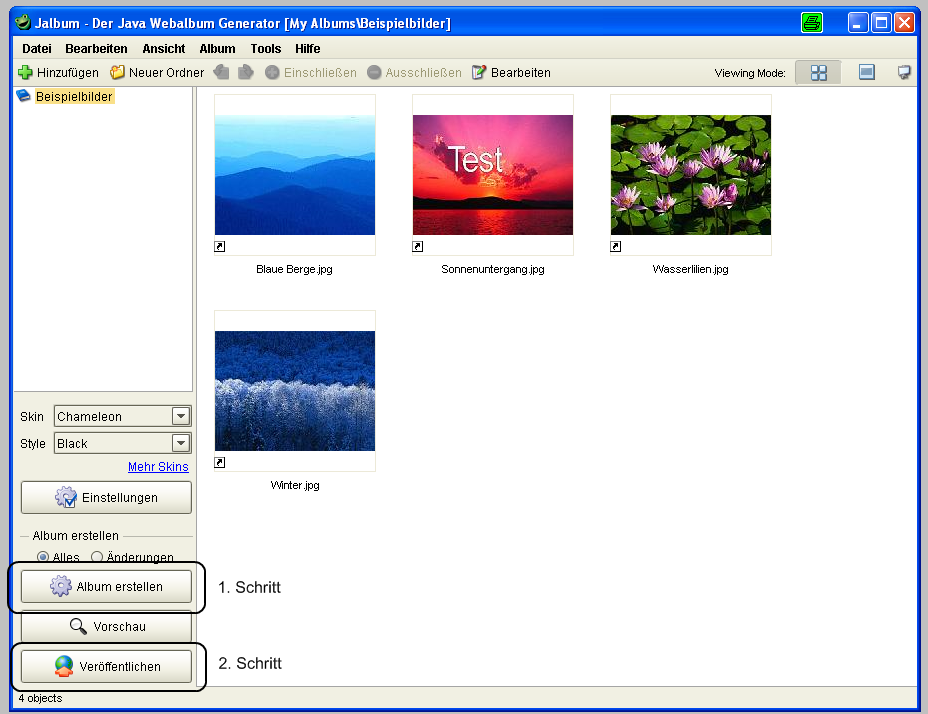Image resolution: width=928 pixels, height=714 pixels.
Task: Follow the Mehr Skins link
Action: click(x=158, y=467)
